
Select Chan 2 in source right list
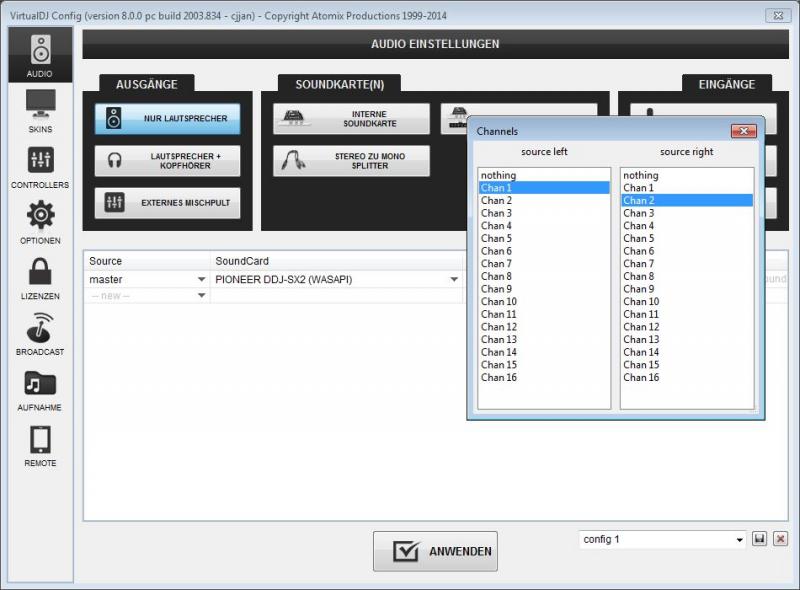[x=687, y=201]
